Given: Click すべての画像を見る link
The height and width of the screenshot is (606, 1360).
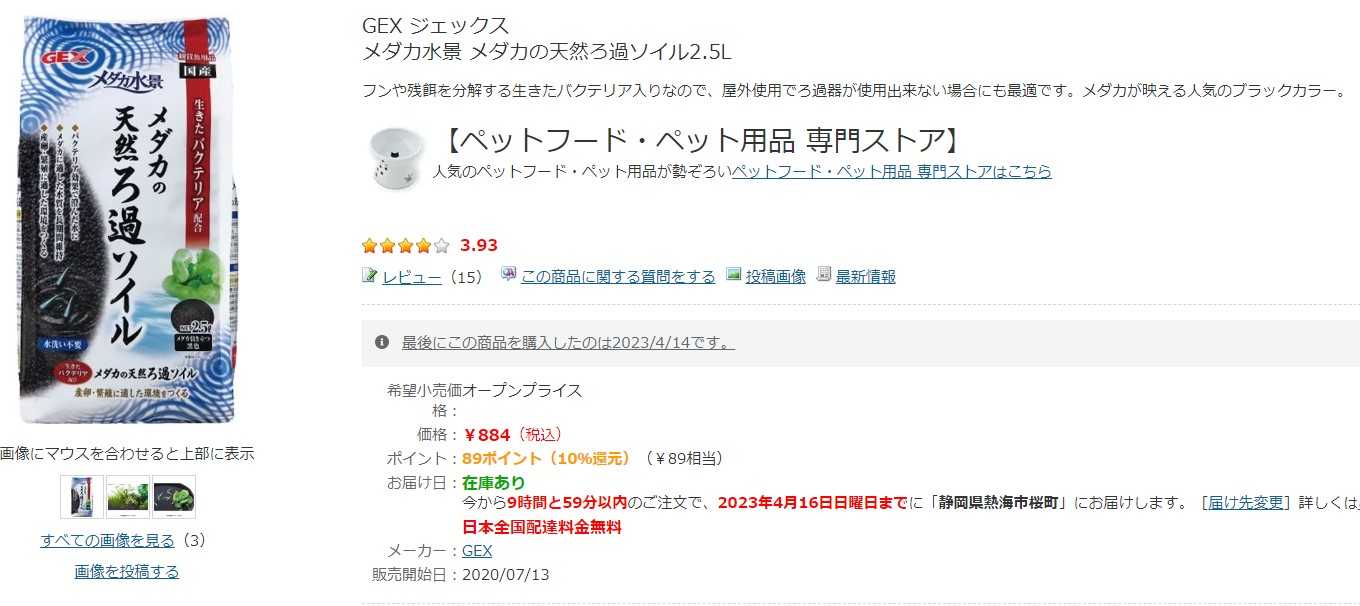Looking at the screenshot, I should point(107,541).
